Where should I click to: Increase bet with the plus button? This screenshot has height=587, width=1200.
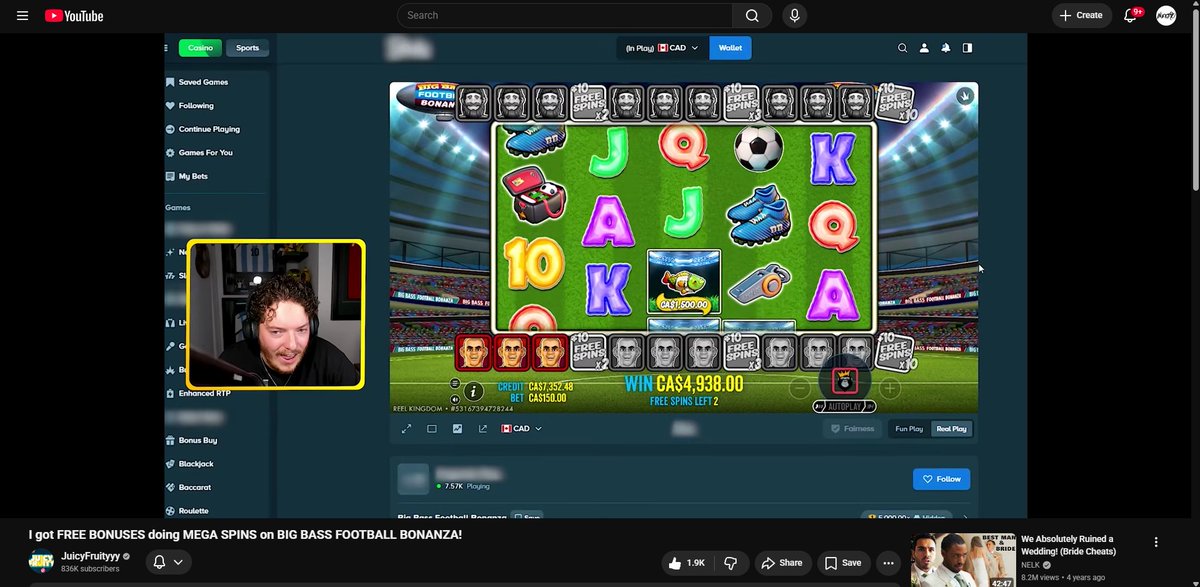pyautogui.click(x=889, y=387)
